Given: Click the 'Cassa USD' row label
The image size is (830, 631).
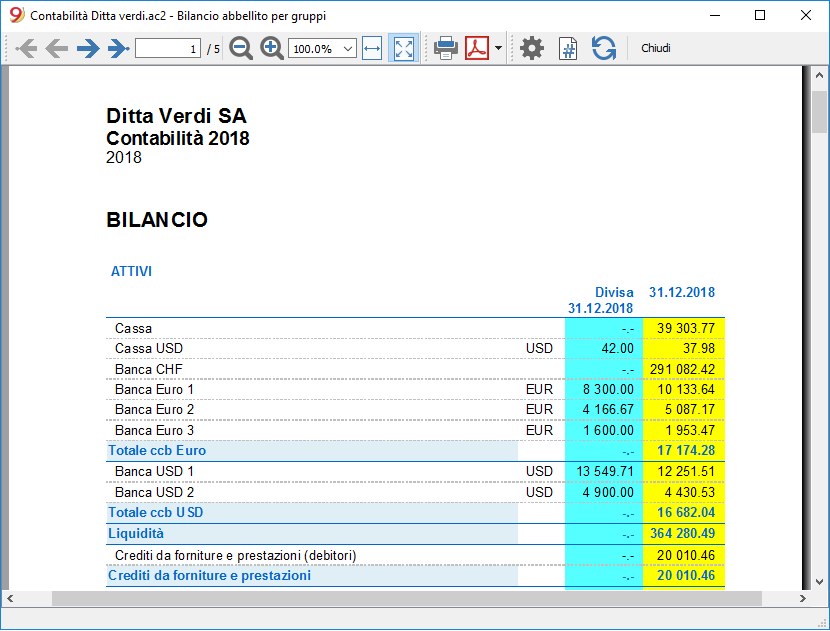Looking at the screenshot, I should [x=149, y=348].
